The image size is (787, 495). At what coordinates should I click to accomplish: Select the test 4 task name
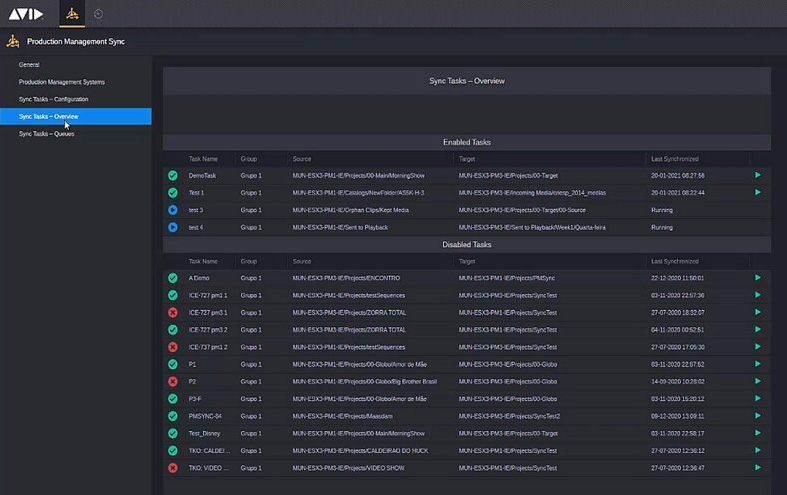tap(196, 227)
